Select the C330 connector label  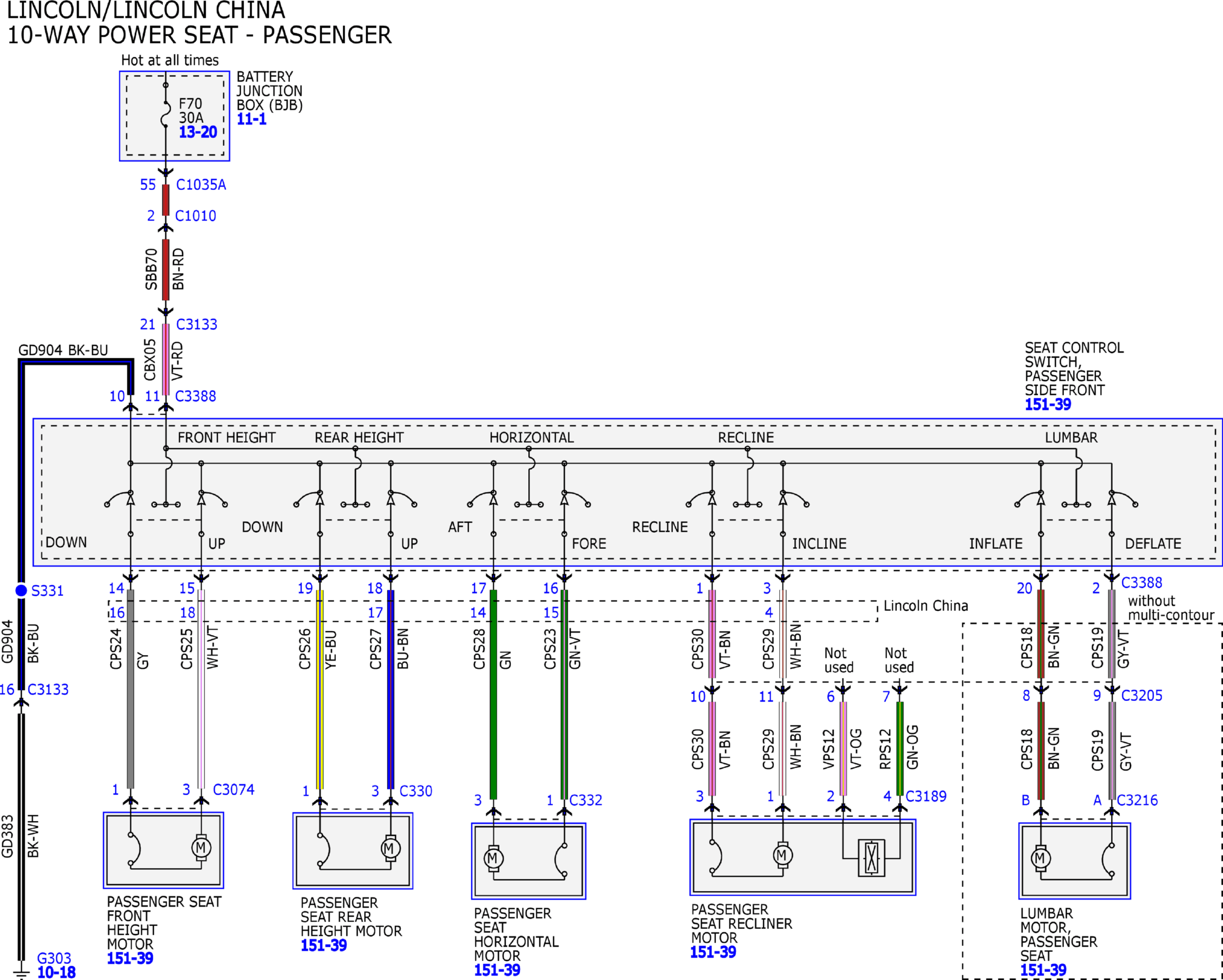pos(416,791)
